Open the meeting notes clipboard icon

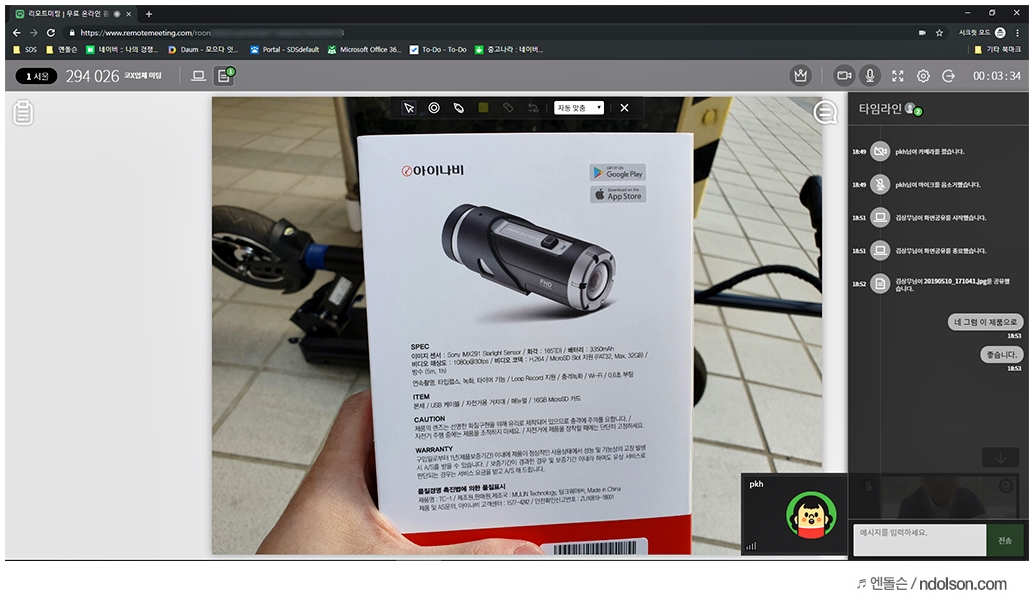[x=23, y=112]
